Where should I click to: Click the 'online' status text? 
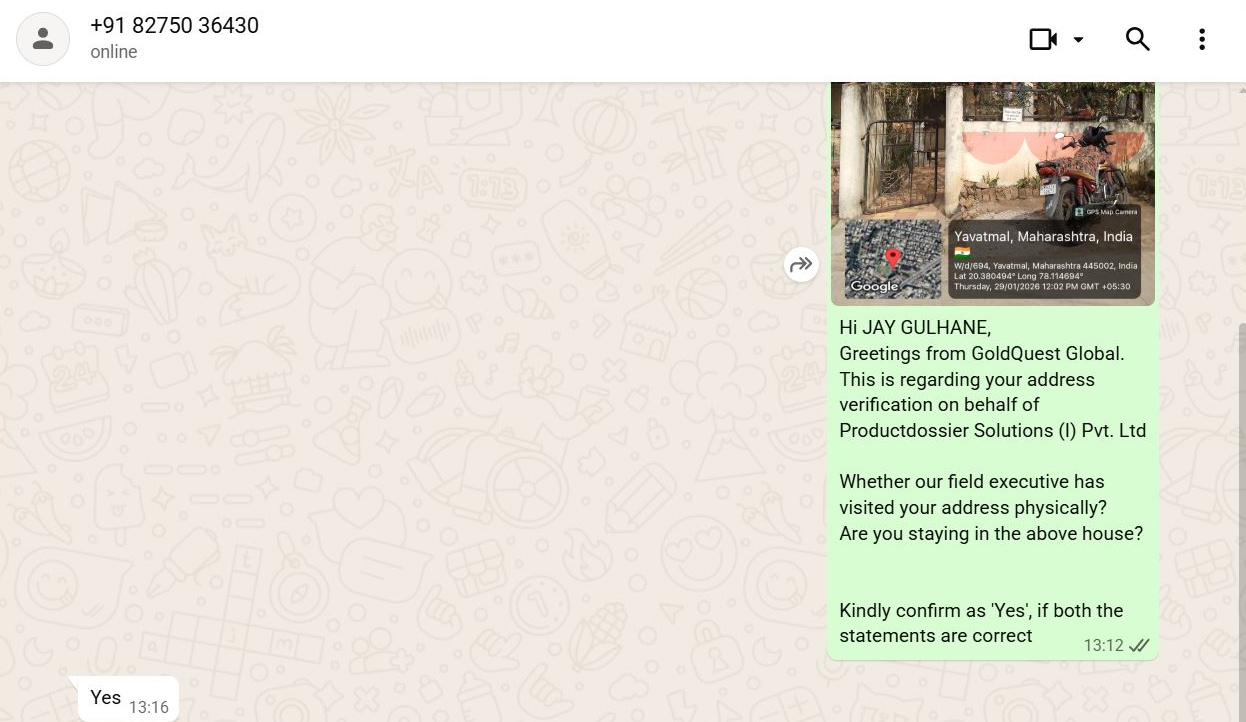coord(114,52)
